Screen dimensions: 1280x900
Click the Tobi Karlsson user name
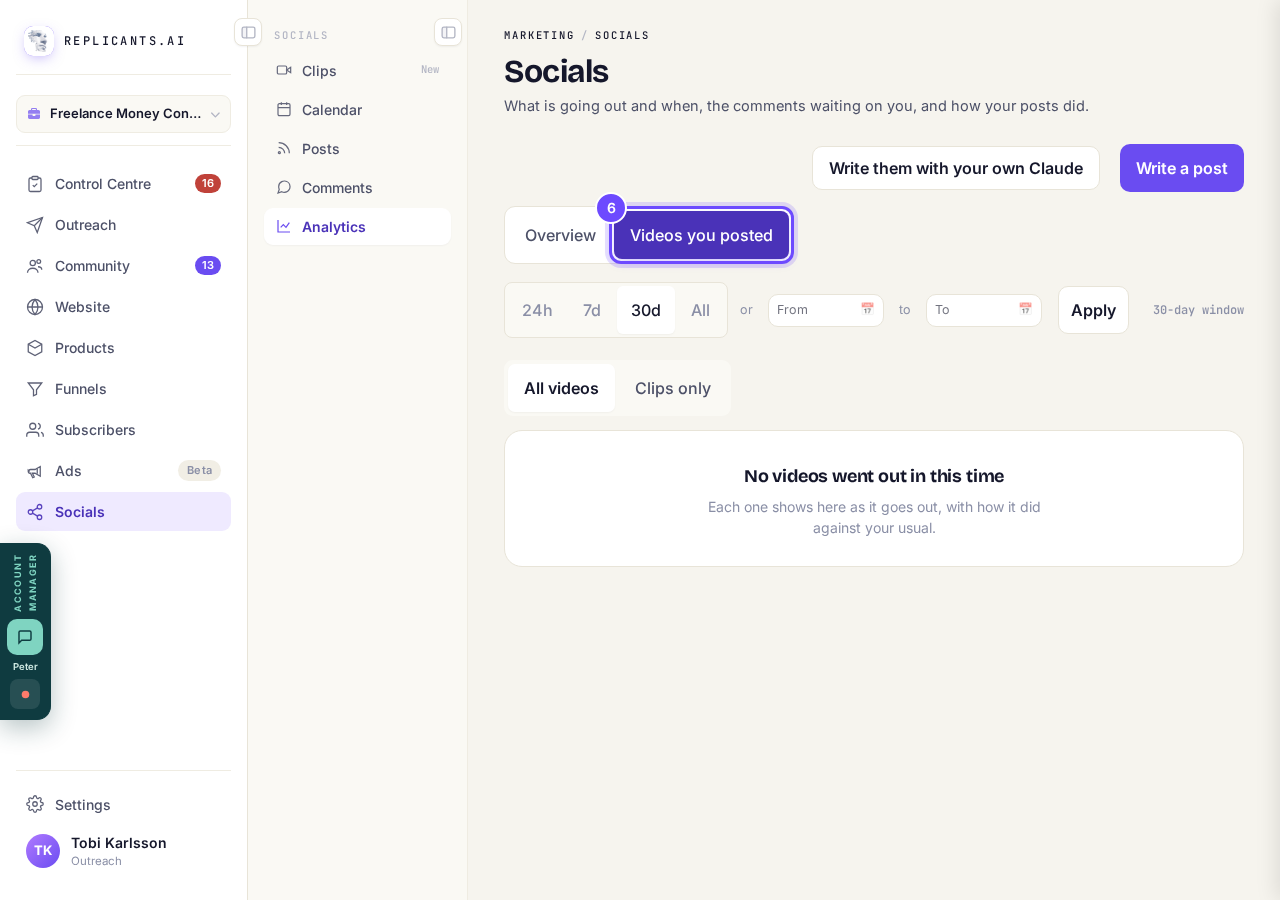(119, 843)
